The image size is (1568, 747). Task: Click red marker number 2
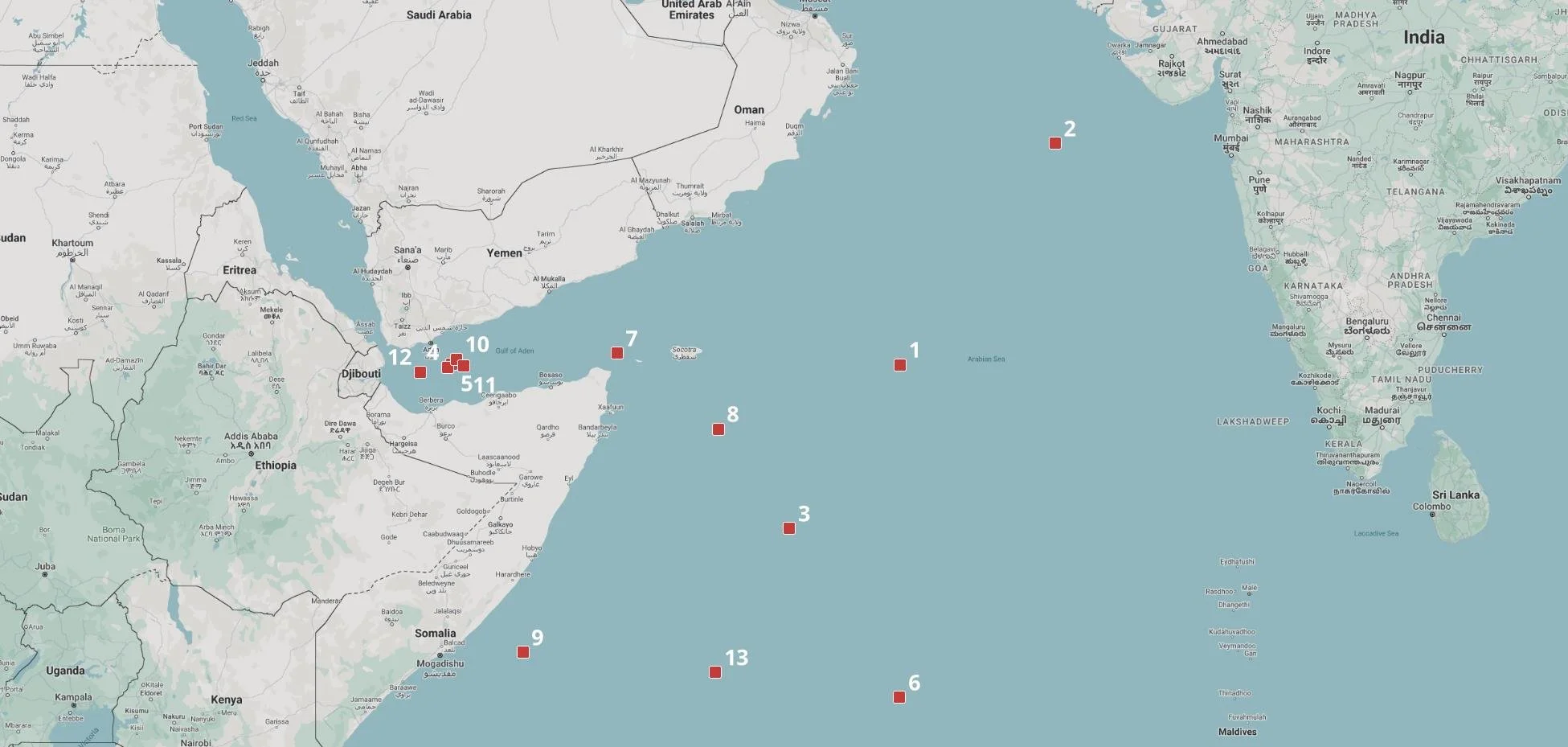[x=1055, y=143]
